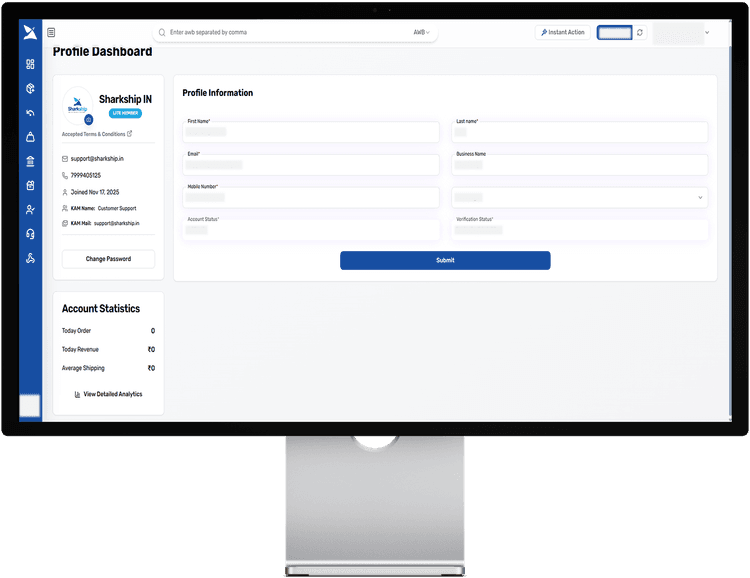Click the KAM Mail support@sharkship.in value
Screen dimensions: 750x578
(116, 223)
